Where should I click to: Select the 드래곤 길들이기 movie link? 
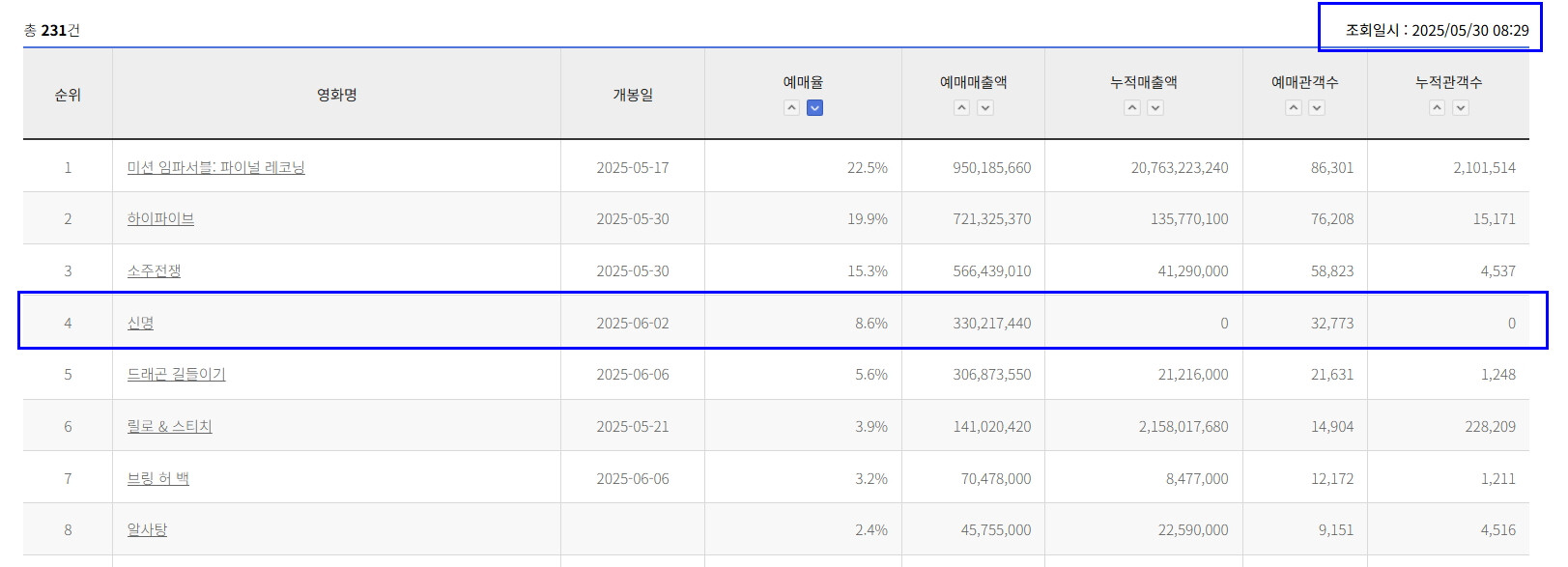point(176,375)
